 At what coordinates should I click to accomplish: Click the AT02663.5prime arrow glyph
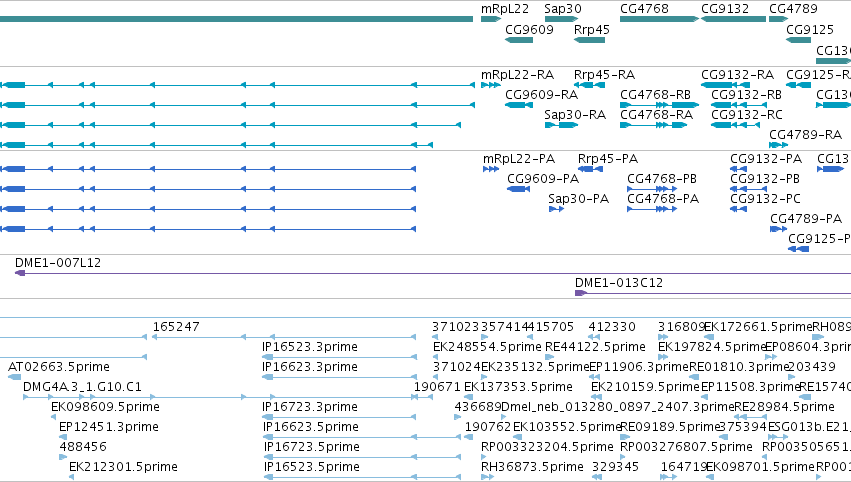tap(15, 377)
